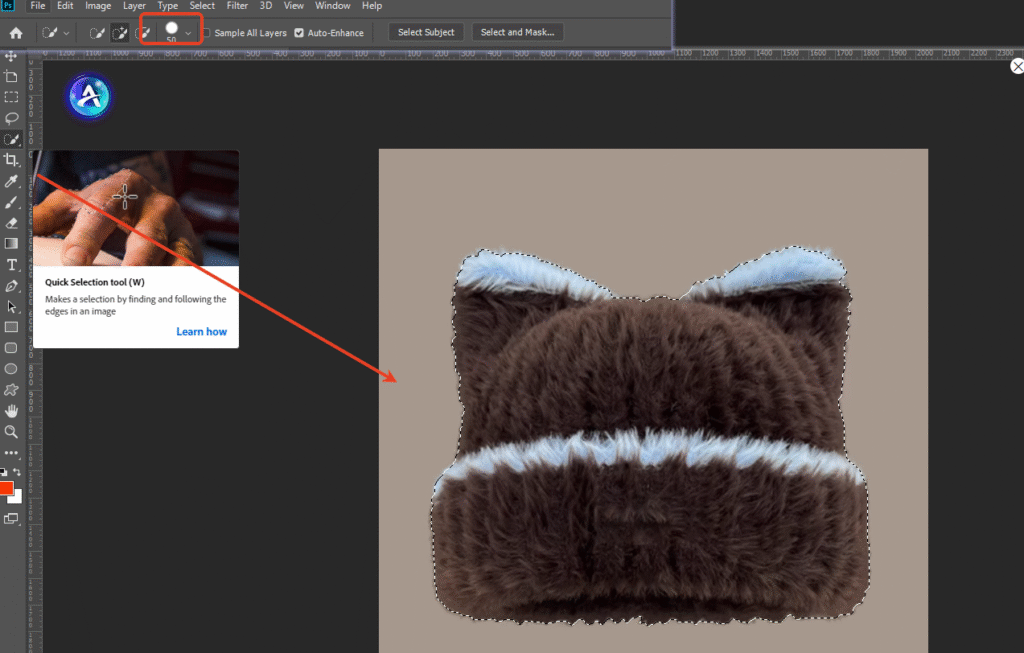The width and height of the screenshot is (1024, 653).
Task: Click the red foreground color swatch
Action: click(6, 488)
